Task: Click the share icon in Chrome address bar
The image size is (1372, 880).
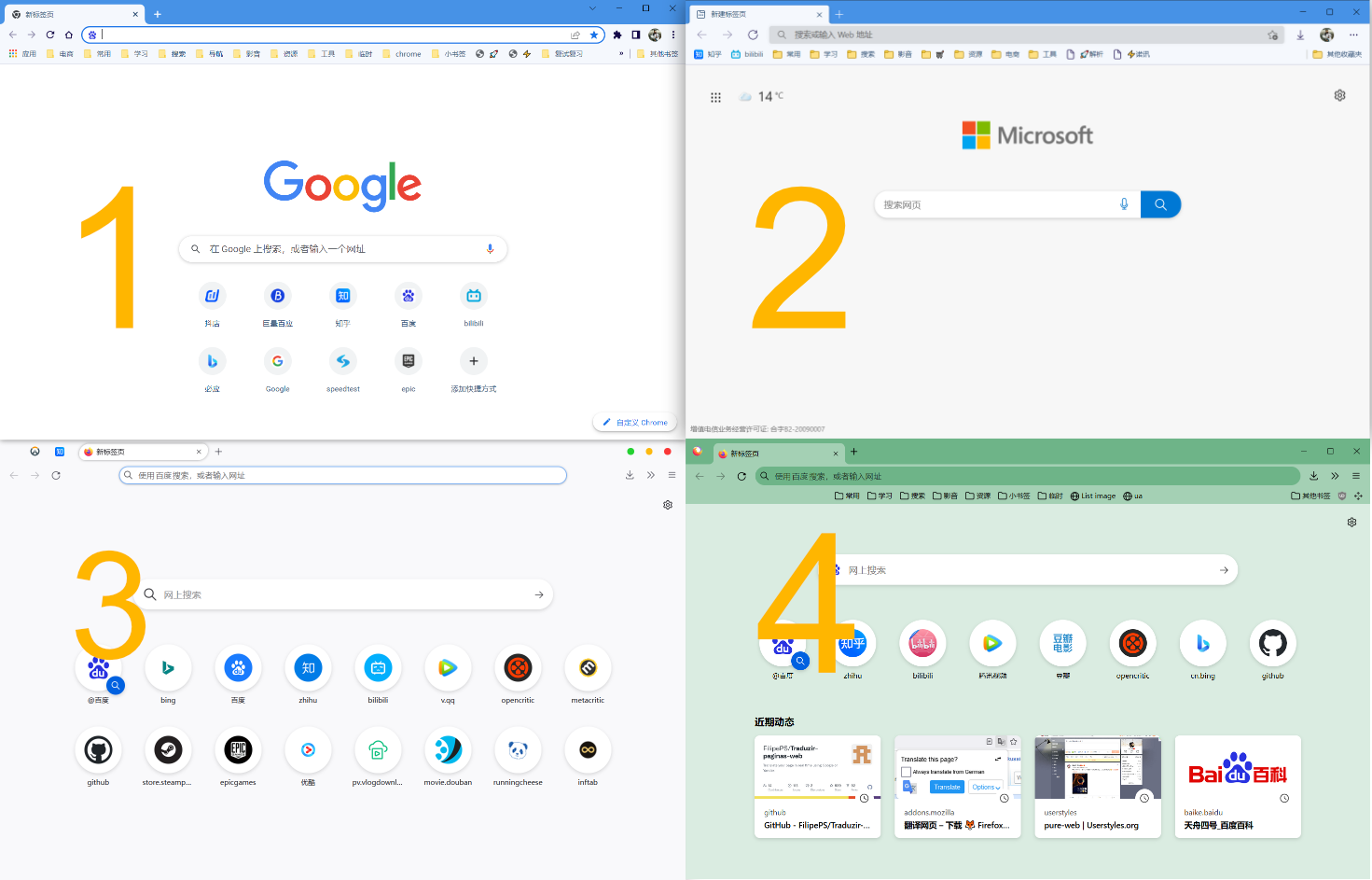Action: point(575,35)
